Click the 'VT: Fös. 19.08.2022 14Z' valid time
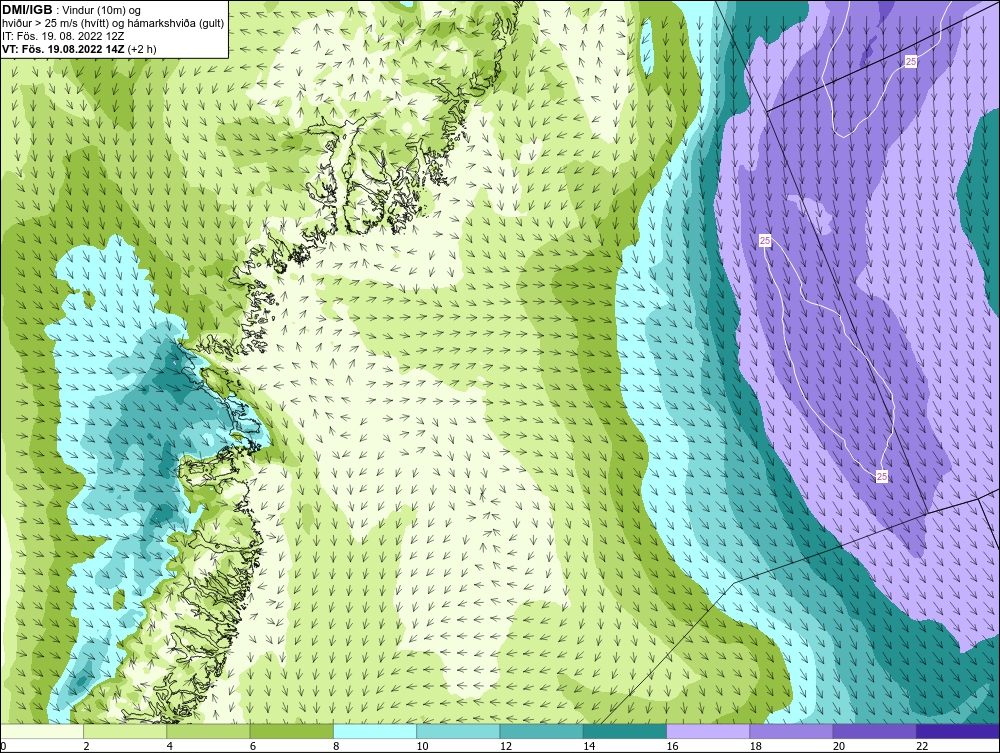This screenshot has height=753, width=1000. click(63, 48)
